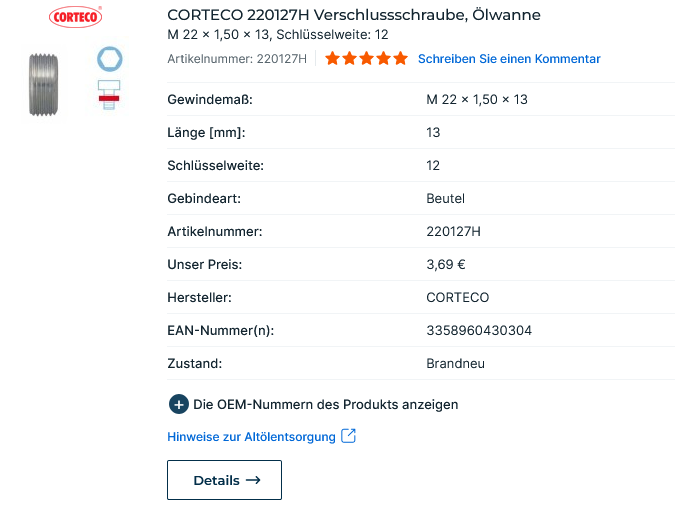Open Hinweise zur Altölentsorgung link
This screenshot has height=505, width=675.
point(251,437)
